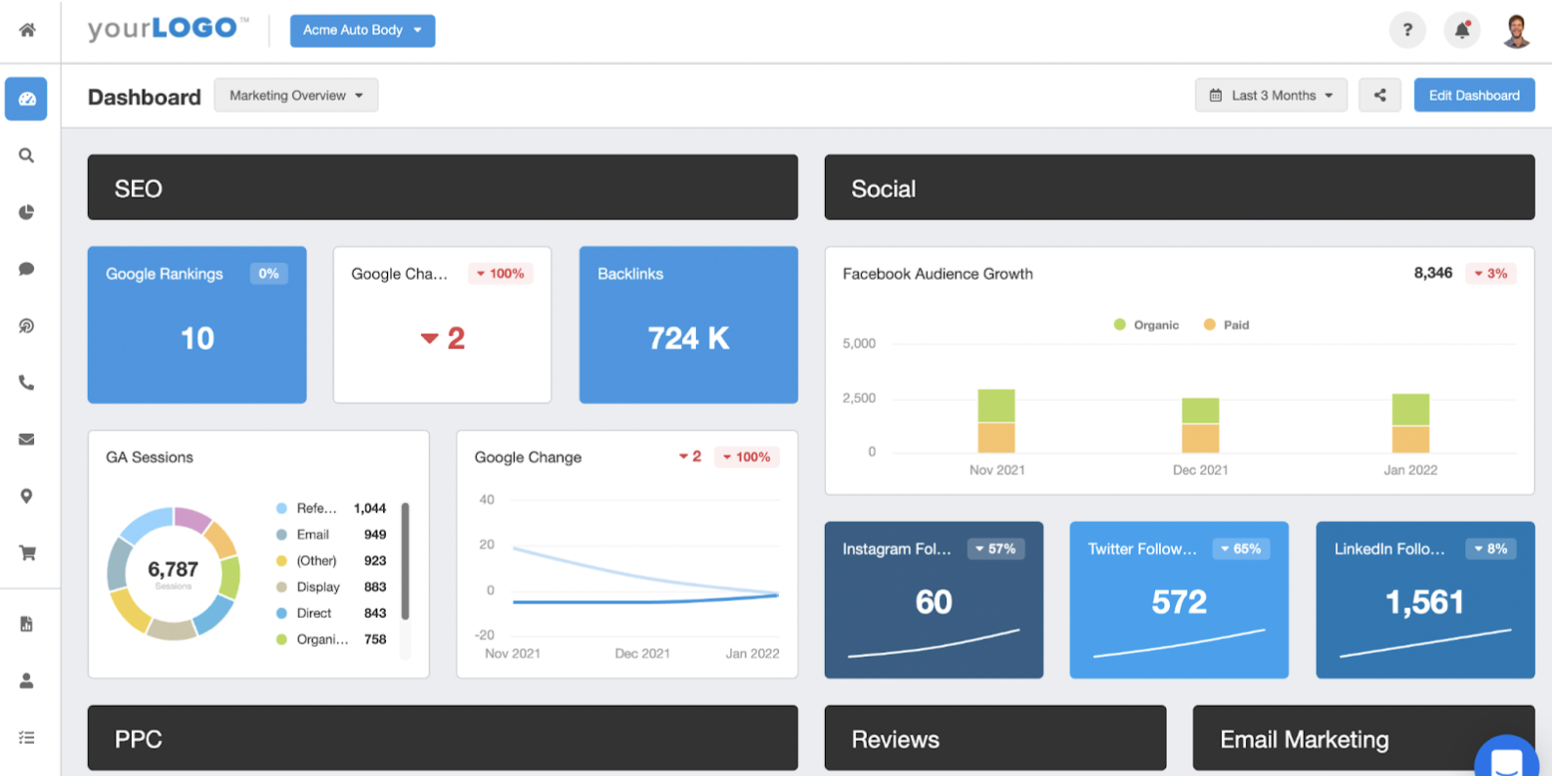Open the location pin sidebar icon
The image size is (1552, 776).
tap(27, 496)
